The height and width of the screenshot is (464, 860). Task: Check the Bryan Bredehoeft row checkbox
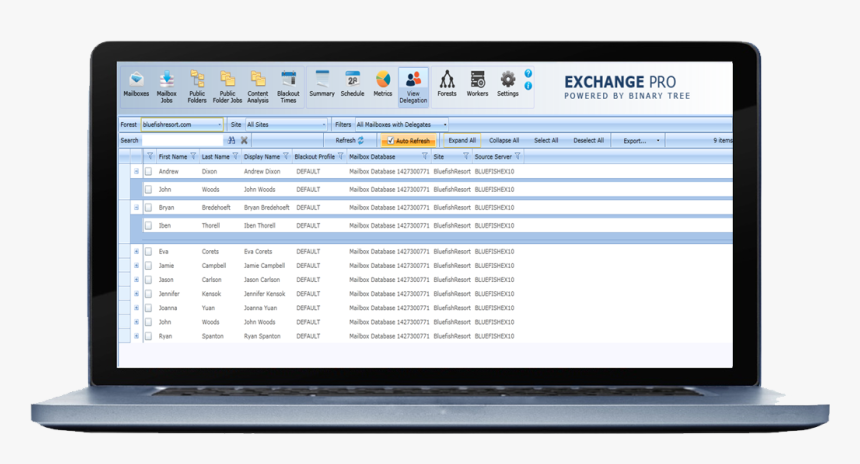point(148,208)
